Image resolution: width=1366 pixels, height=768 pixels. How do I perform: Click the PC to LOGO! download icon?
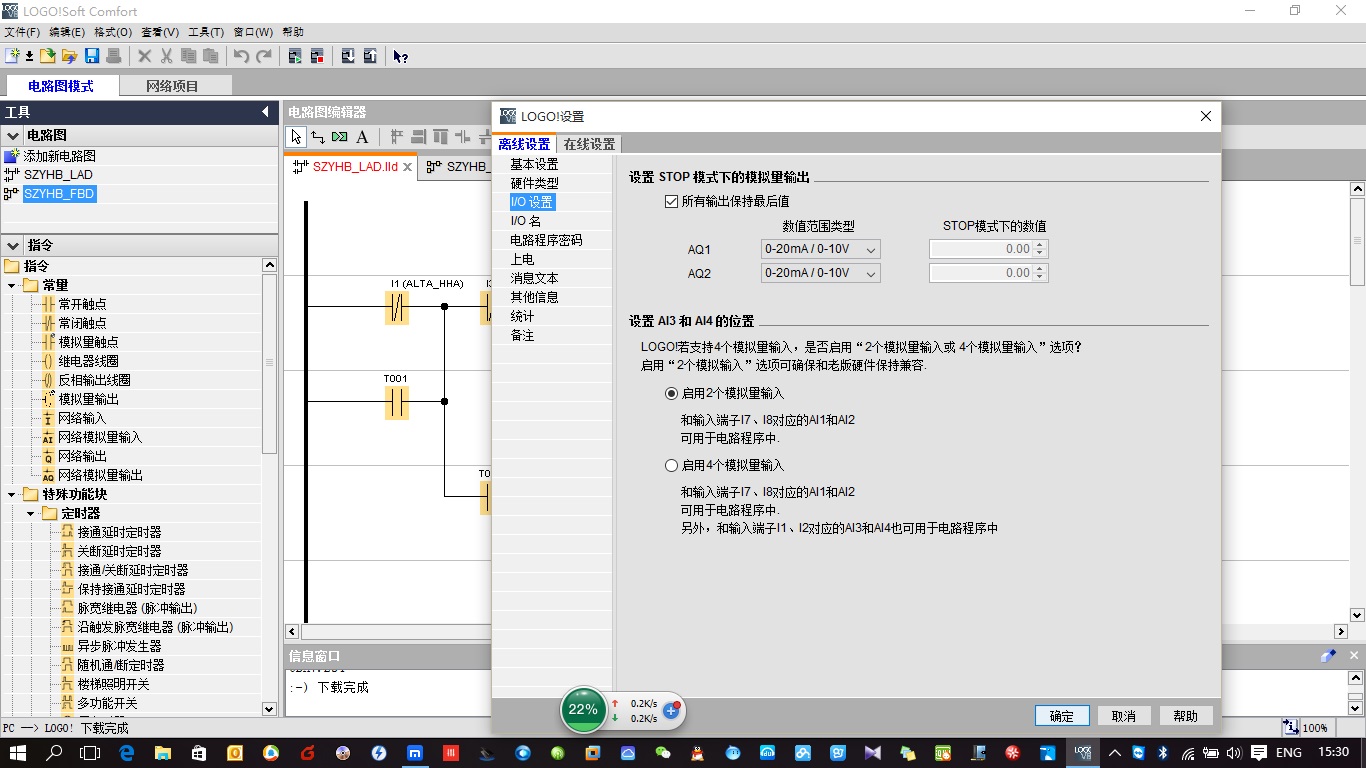347,56
